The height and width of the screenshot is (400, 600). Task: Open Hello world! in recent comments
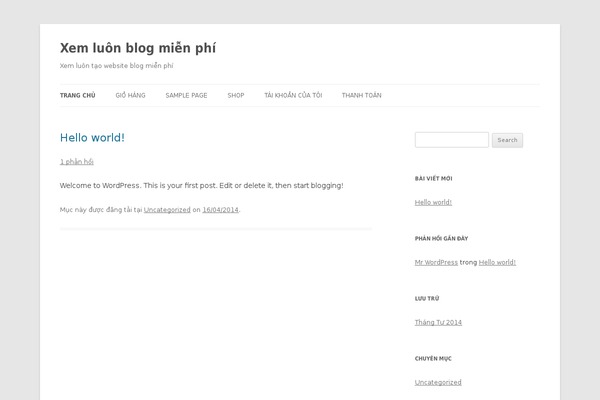(x=497, y=263)
